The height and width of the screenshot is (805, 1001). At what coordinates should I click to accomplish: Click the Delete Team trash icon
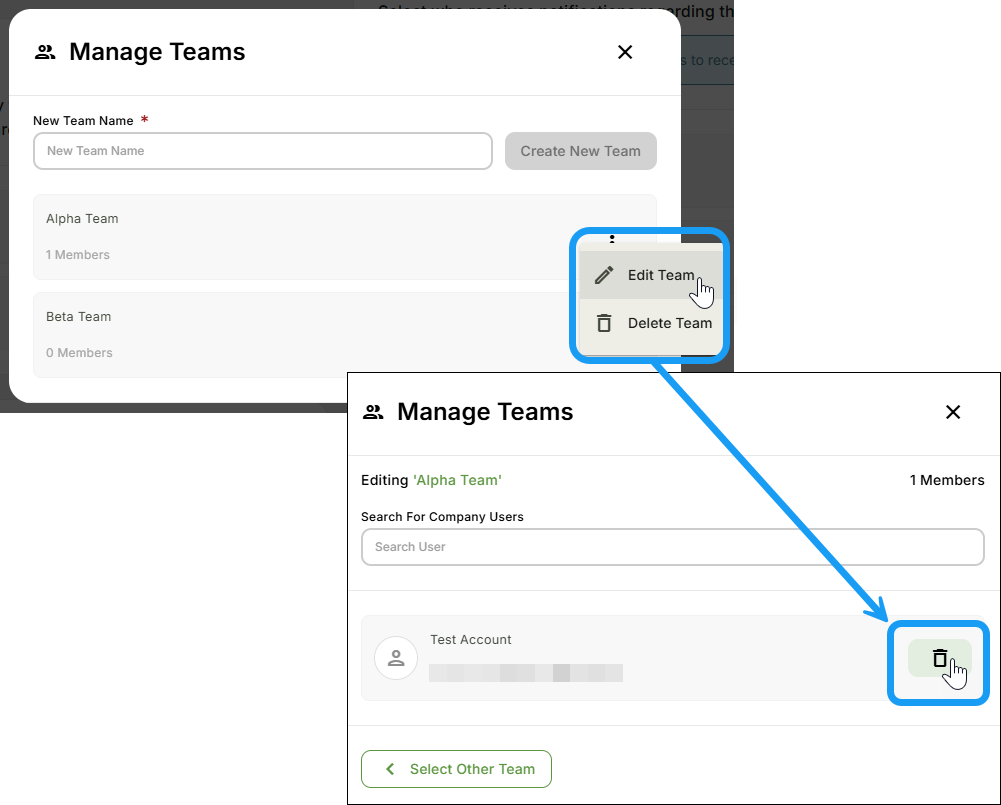[603, 322]
